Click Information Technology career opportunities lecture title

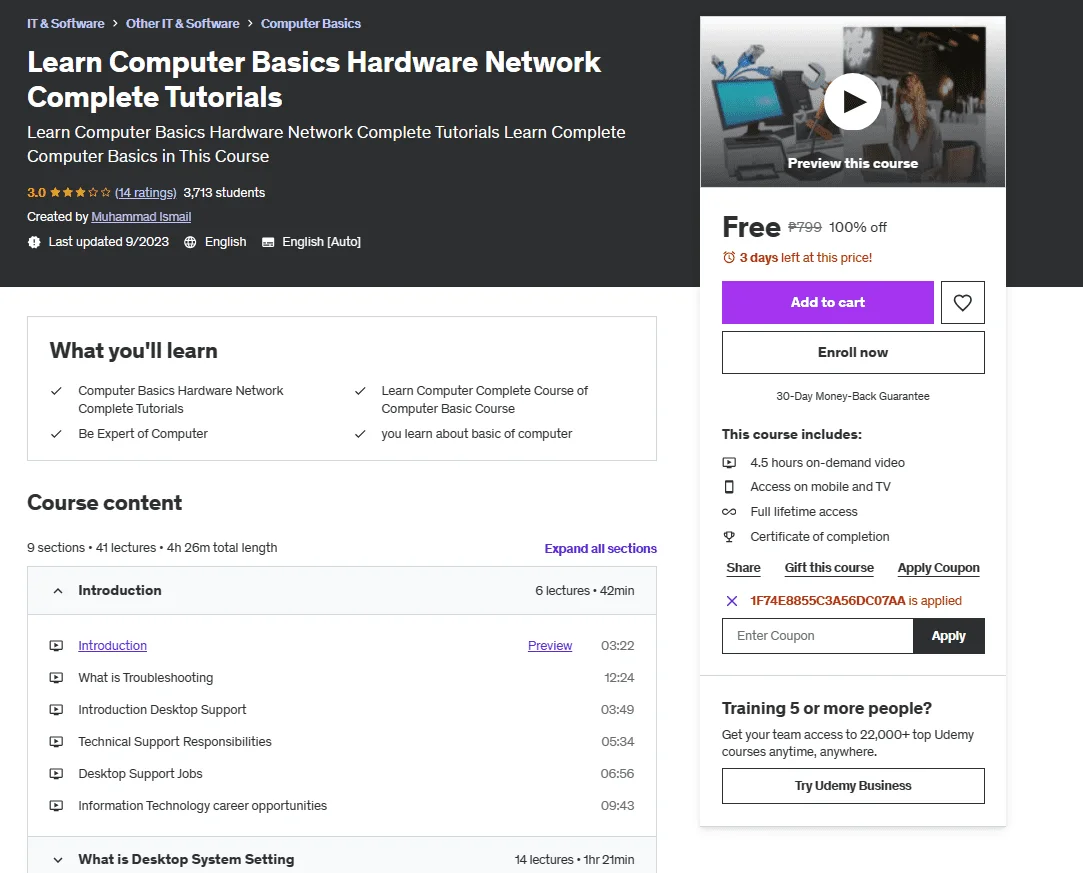pos(202,805)
